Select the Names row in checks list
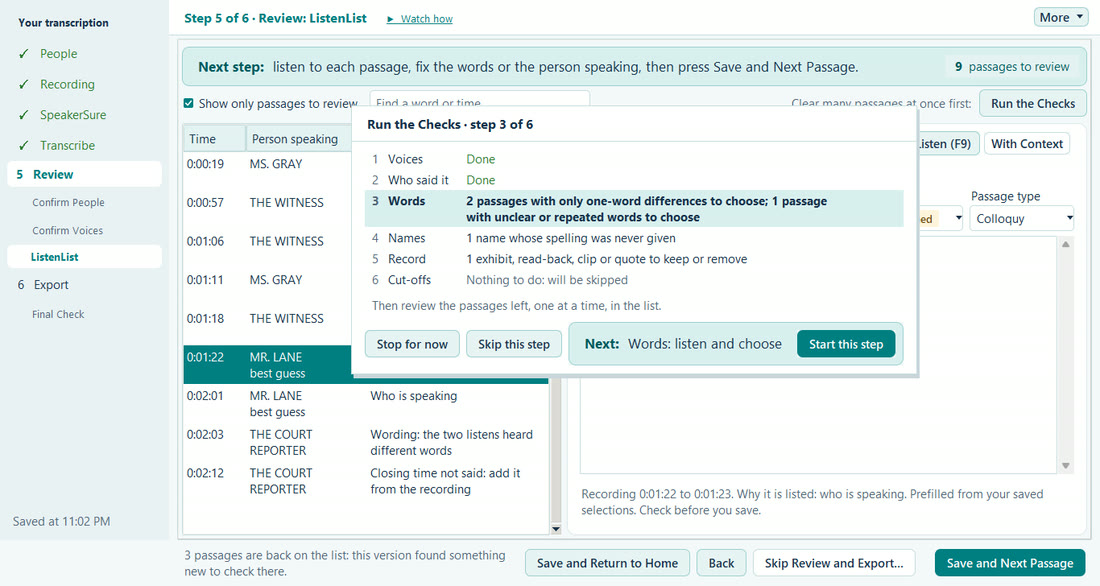Viewport: 1100px width, 586px height. [634, 238]
